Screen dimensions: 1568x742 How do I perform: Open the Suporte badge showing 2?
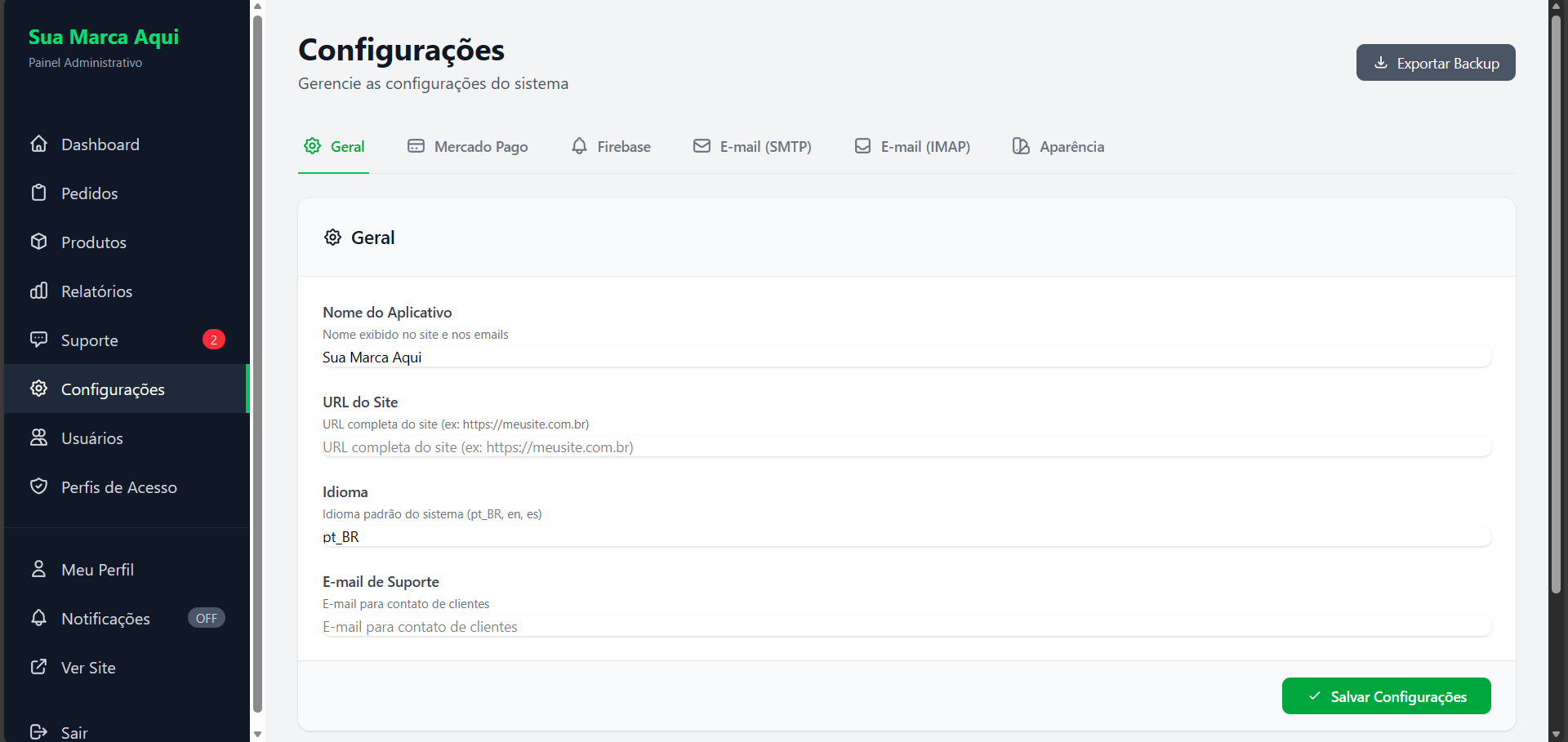[x=214, y=340]
